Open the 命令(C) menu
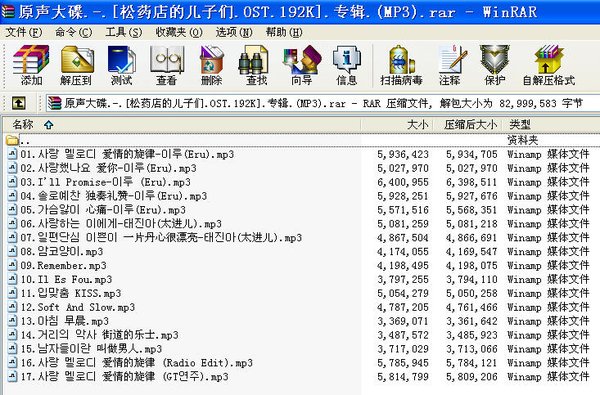The height and width of the screenshot is (395, 600). (73, 32)
